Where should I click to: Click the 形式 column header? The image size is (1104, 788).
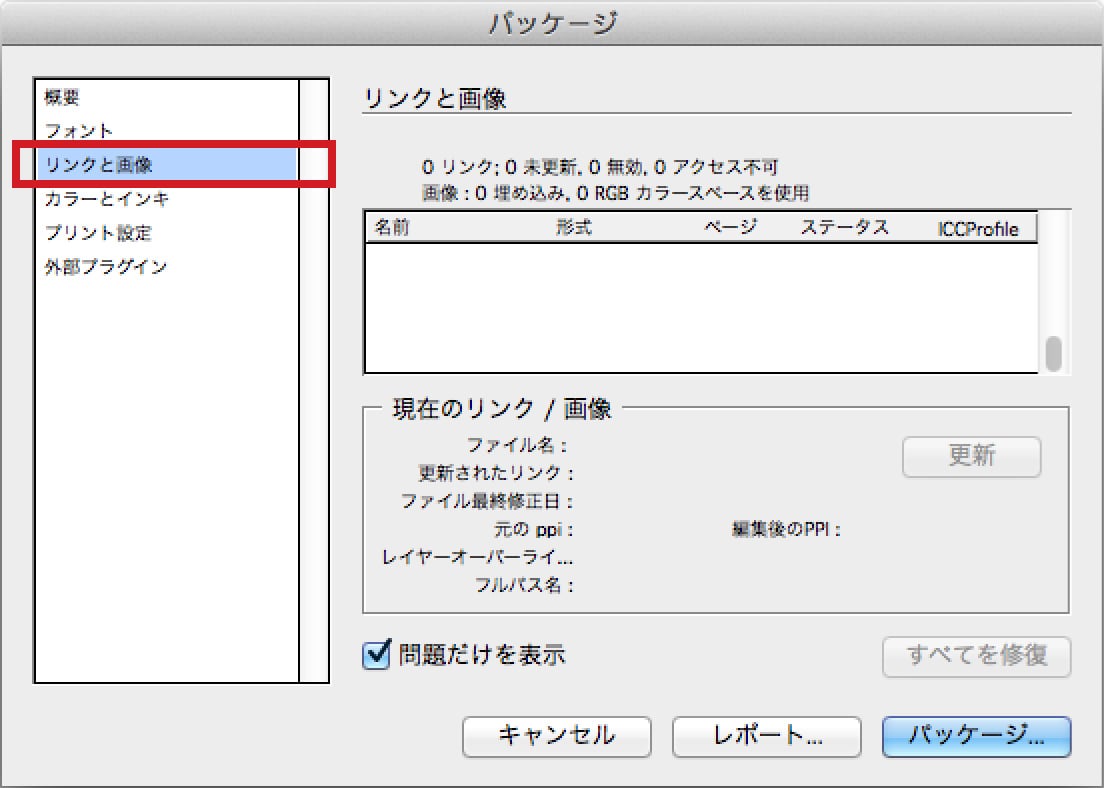[x=574, y=228]
